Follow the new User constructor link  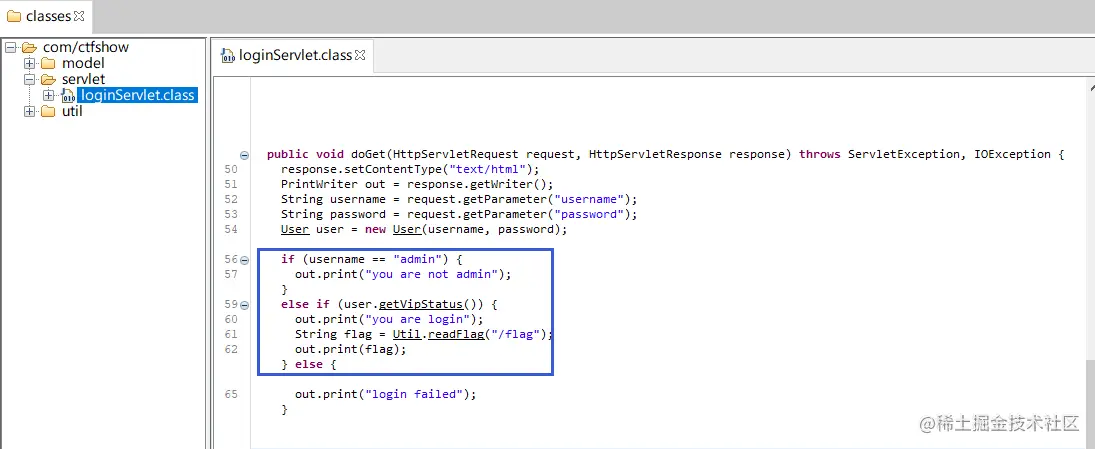click(408, 229)
